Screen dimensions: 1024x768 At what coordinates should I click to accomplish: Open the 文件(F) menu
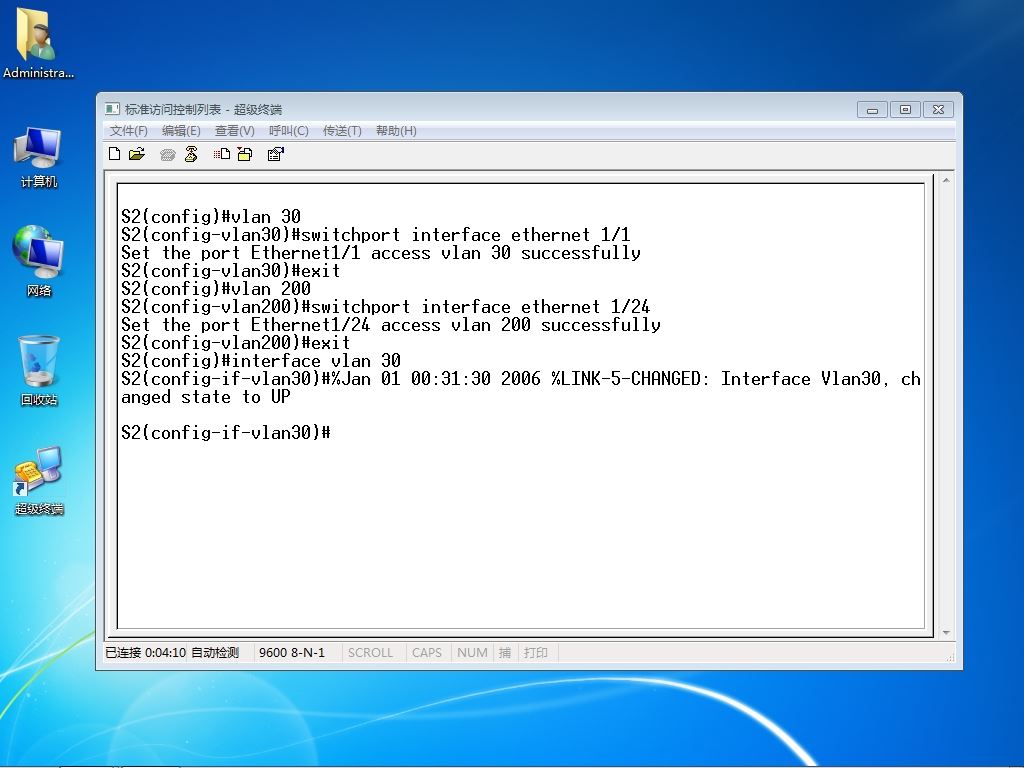[x=129, y=131]
